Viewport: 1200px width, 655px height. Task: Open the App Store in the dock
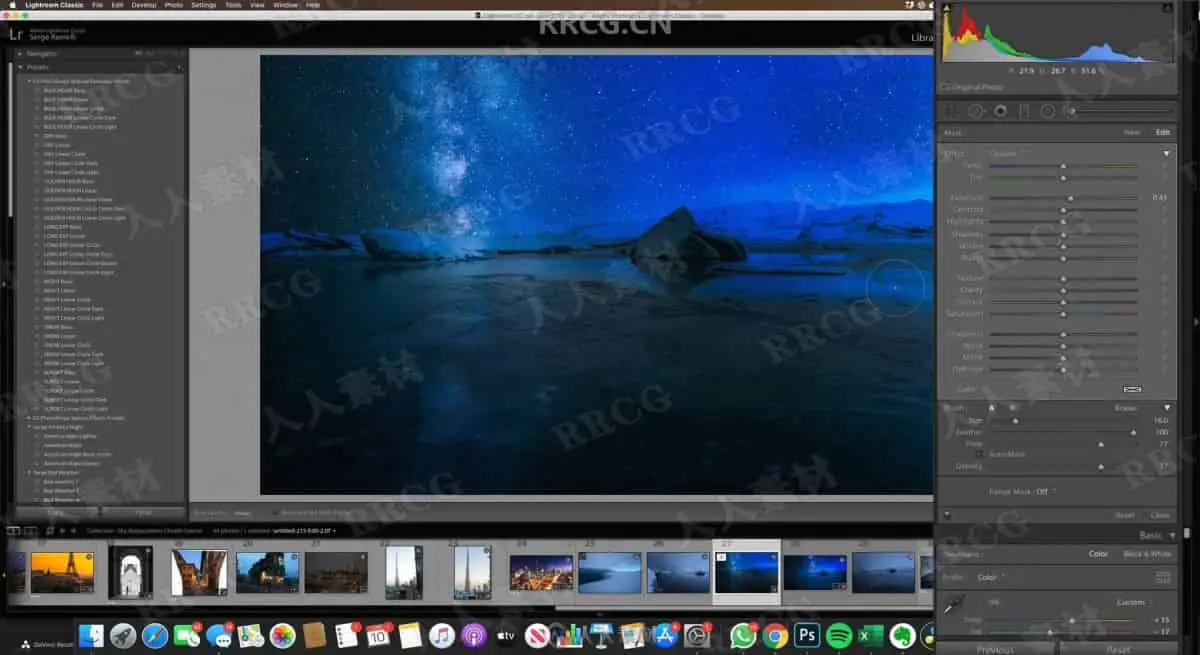click(x=665, y=635)
